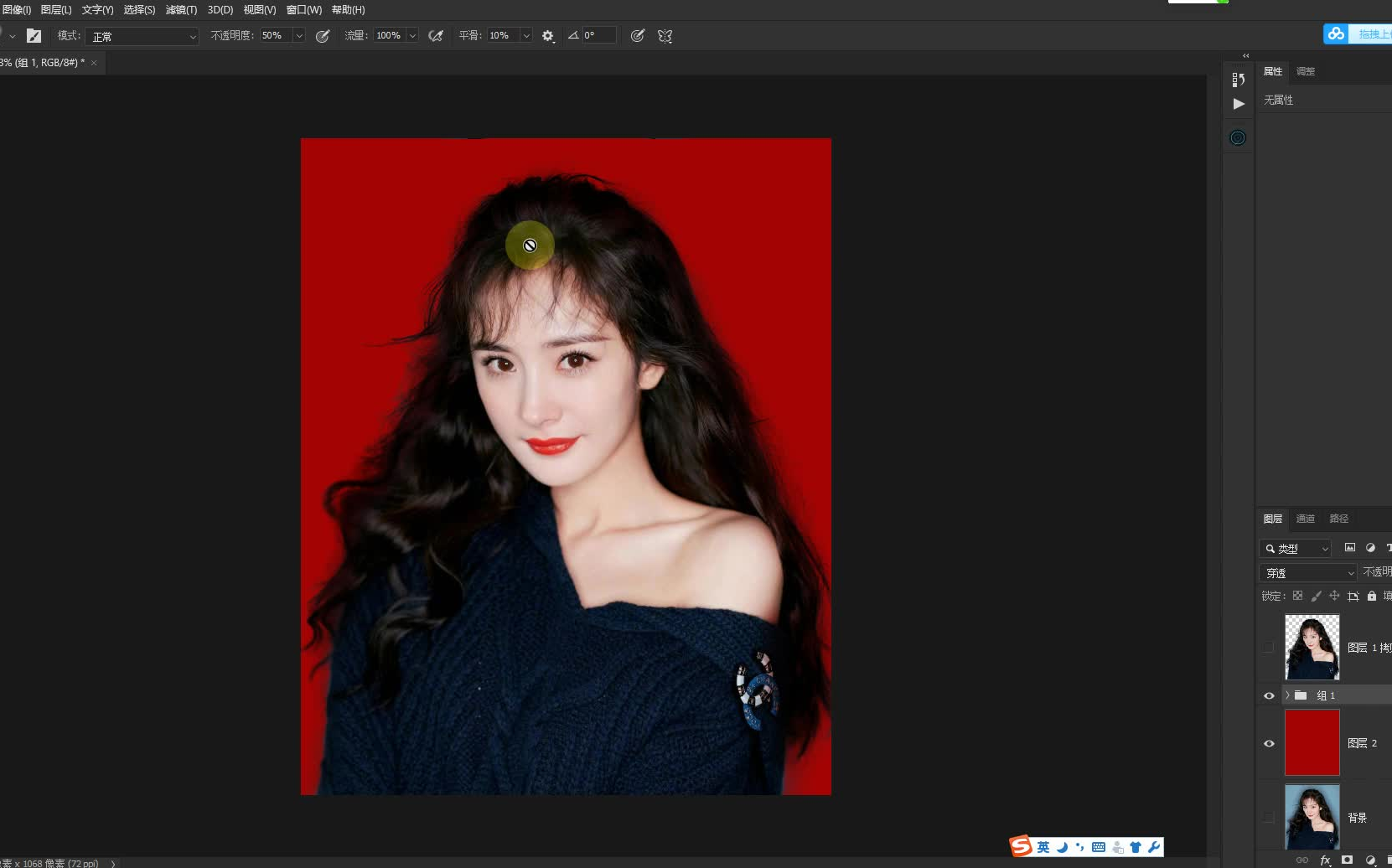Image resolution: width=1392 pixels, height=868 pixels.
Task: Open the layer filter 类型 dropdown
Action: coord(1296,548)
